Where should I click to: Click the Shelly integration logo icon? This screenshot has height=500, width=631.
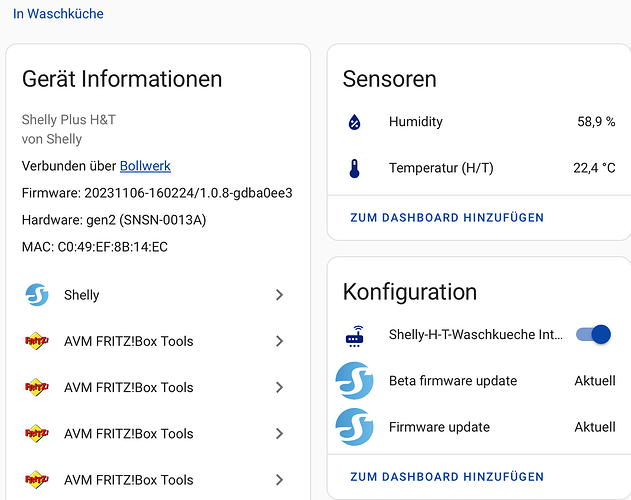click(37, 295)
